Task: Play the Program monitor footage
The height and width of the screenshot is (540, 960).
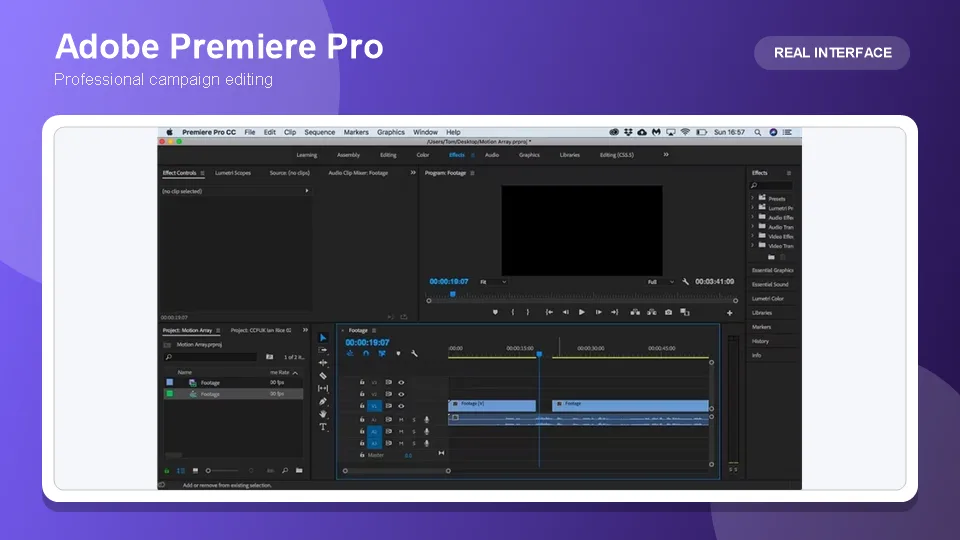Action: pyautogui.click(x=582, y=312)
